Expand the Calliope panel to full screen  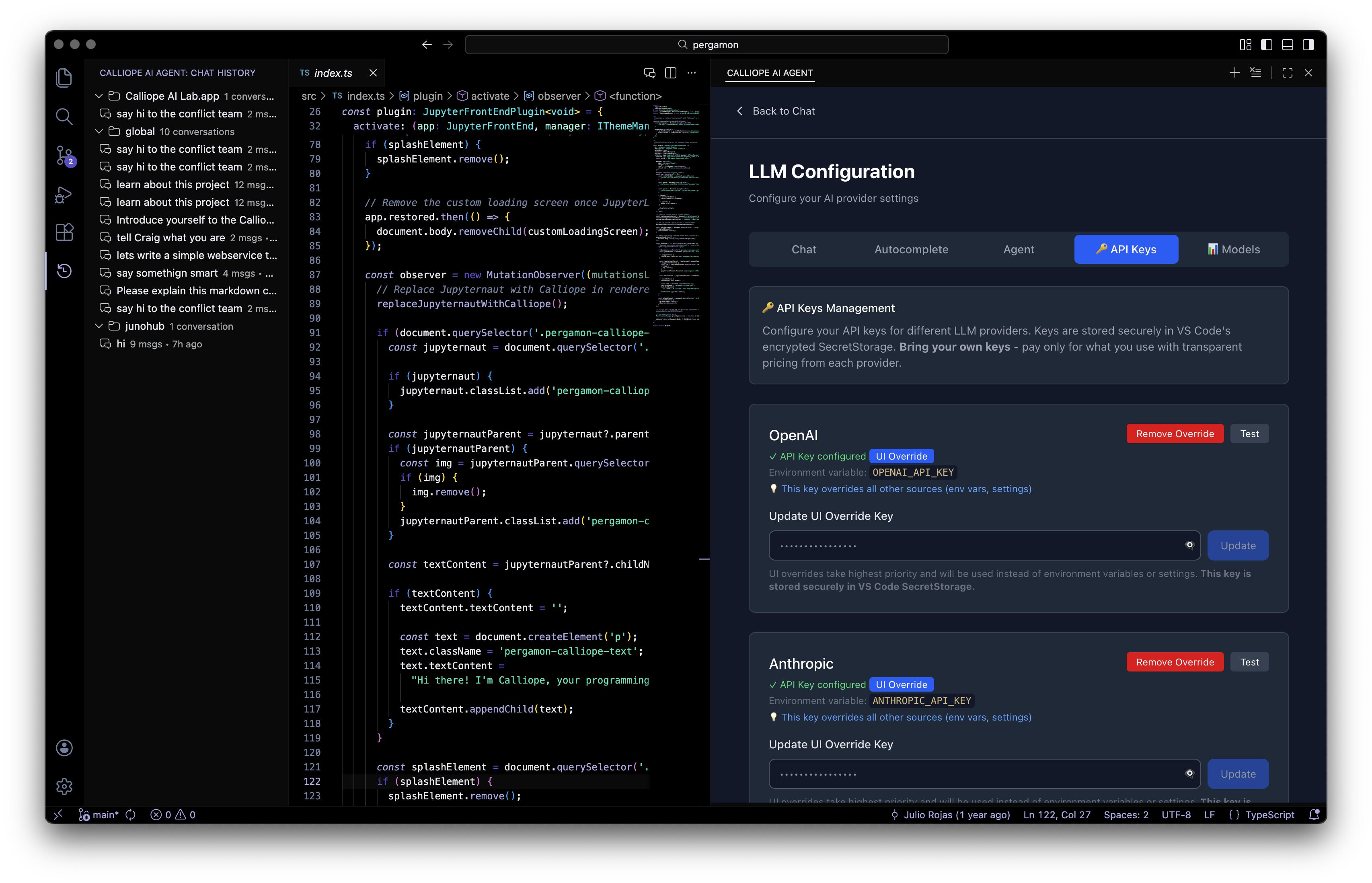pyautogui.click(x=1287, y=72)
